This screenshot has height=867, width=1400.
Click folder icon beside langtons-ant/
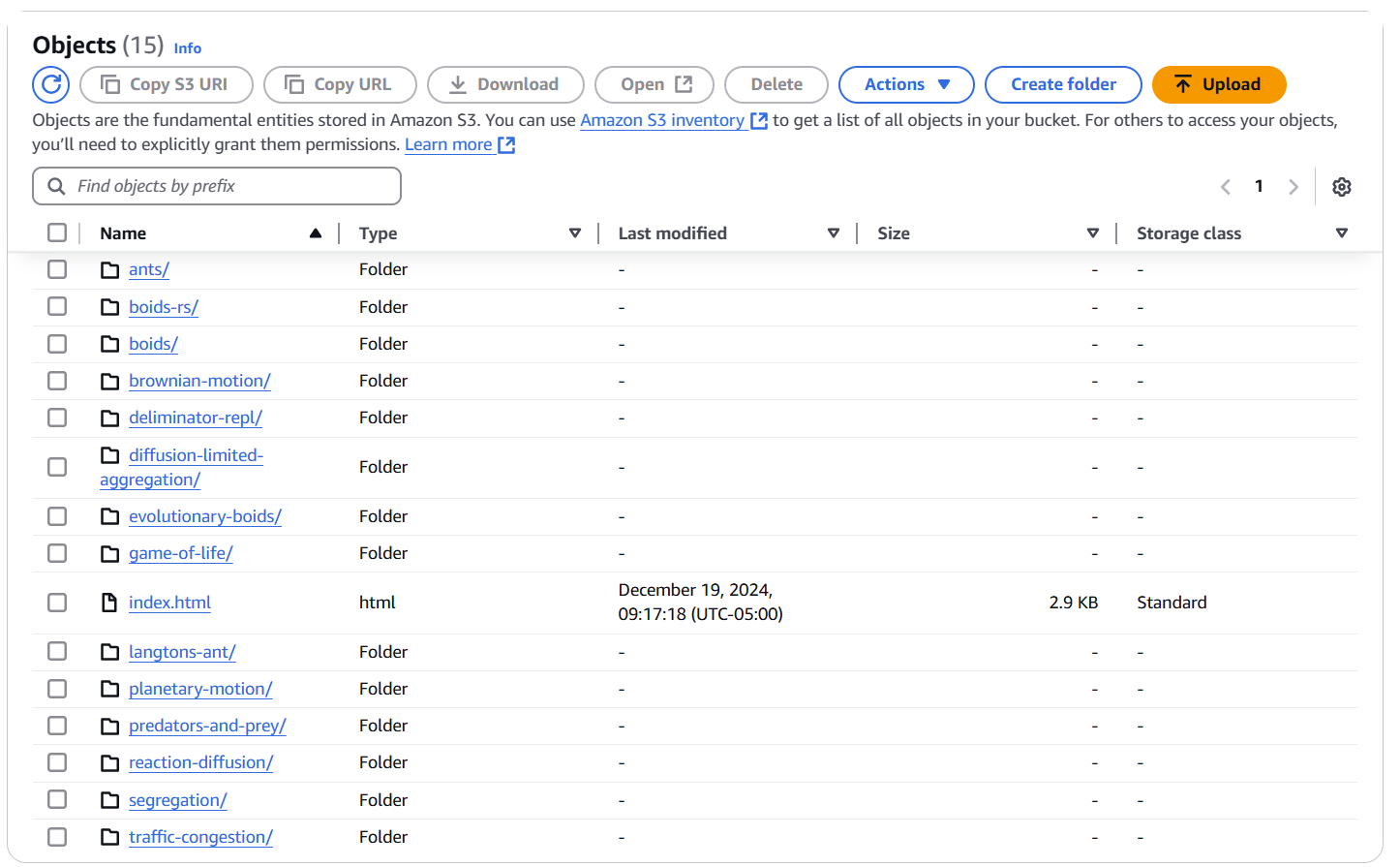point(110,652)
